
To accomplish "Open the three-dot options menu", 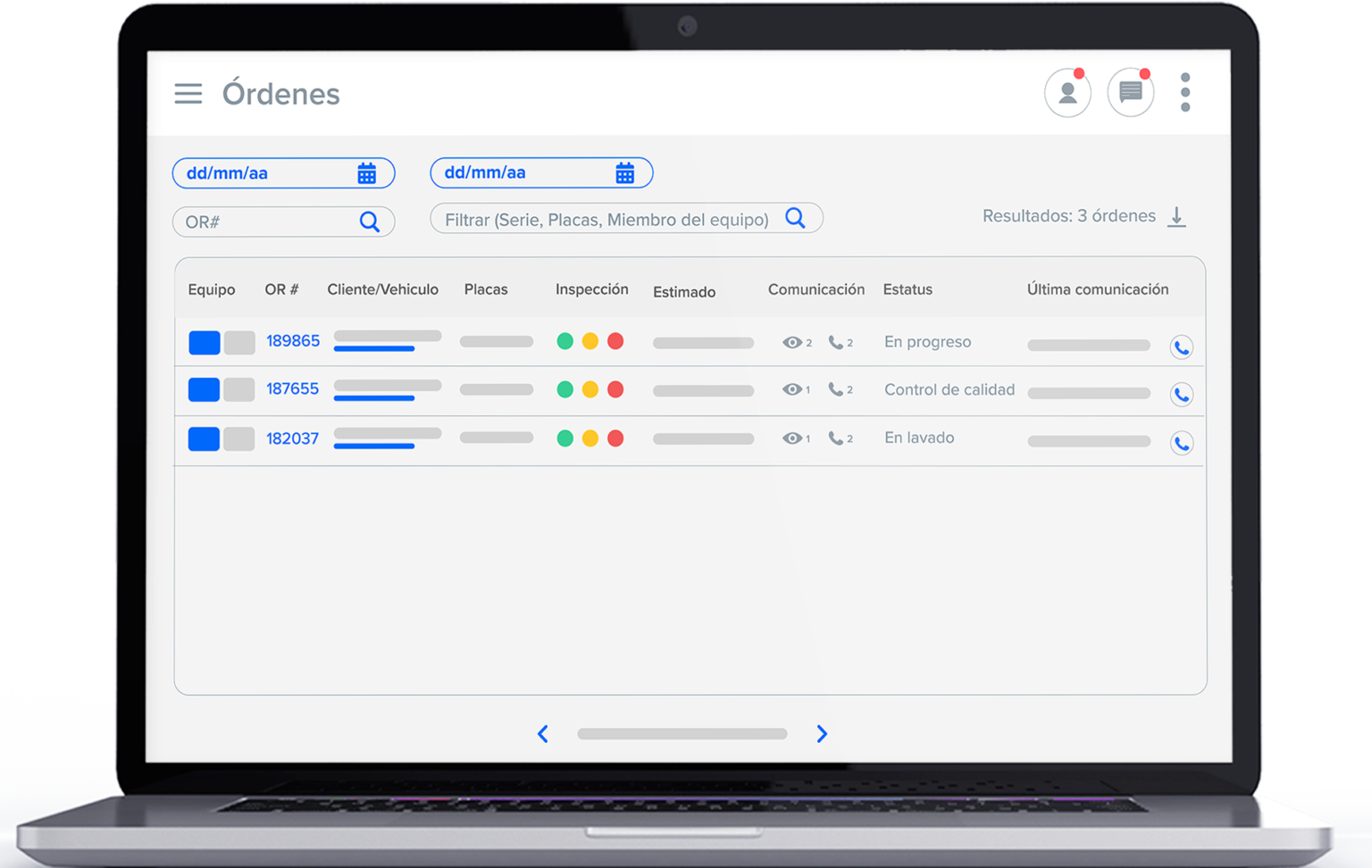I will tap(1185, 92).
